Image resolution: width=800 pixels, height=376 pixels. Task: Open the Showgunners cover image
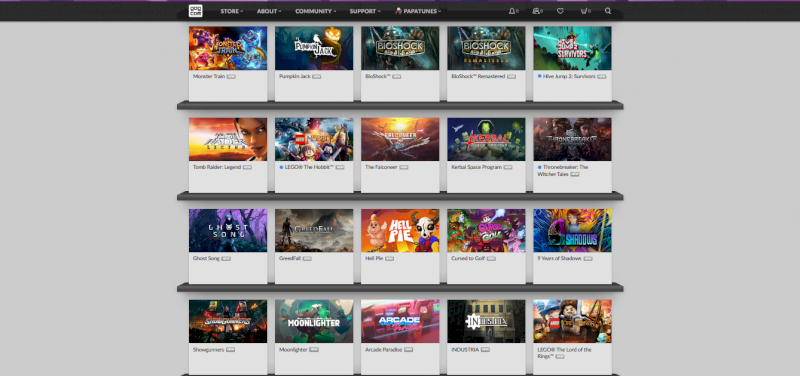pyautogui.click(x=228, y=321)
